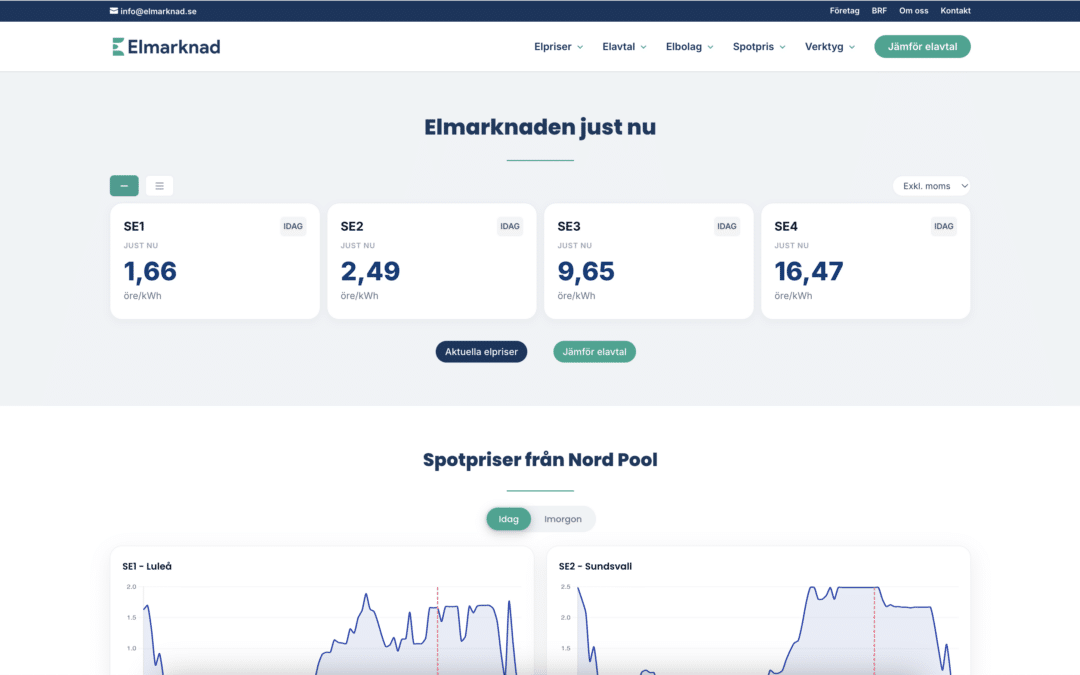Select the list view icon
Viewport: 1080px width, 675px height.
click(x=158, y=185)
